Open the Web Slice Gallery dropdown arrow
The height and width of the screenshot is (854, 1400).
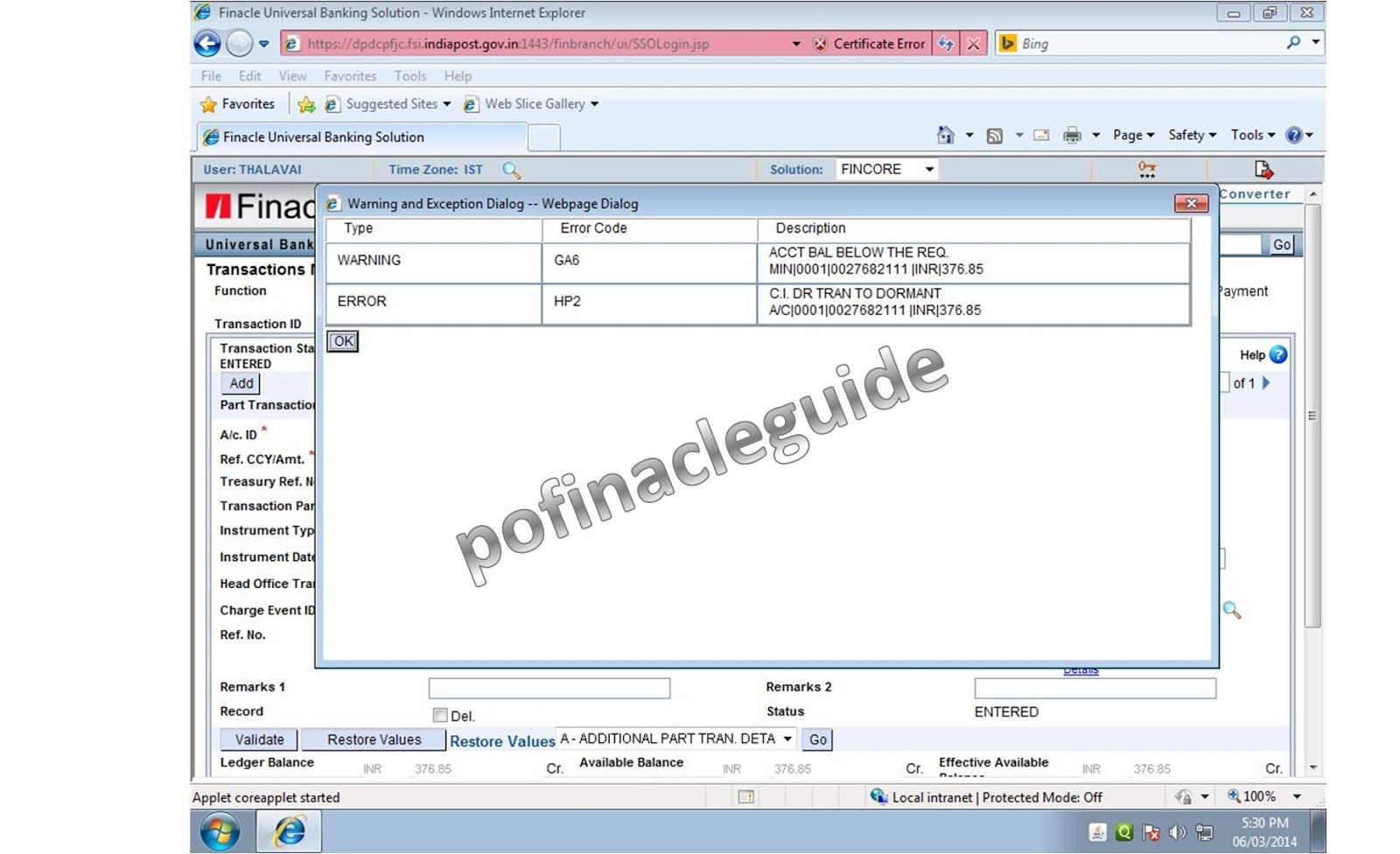point(594,103)
